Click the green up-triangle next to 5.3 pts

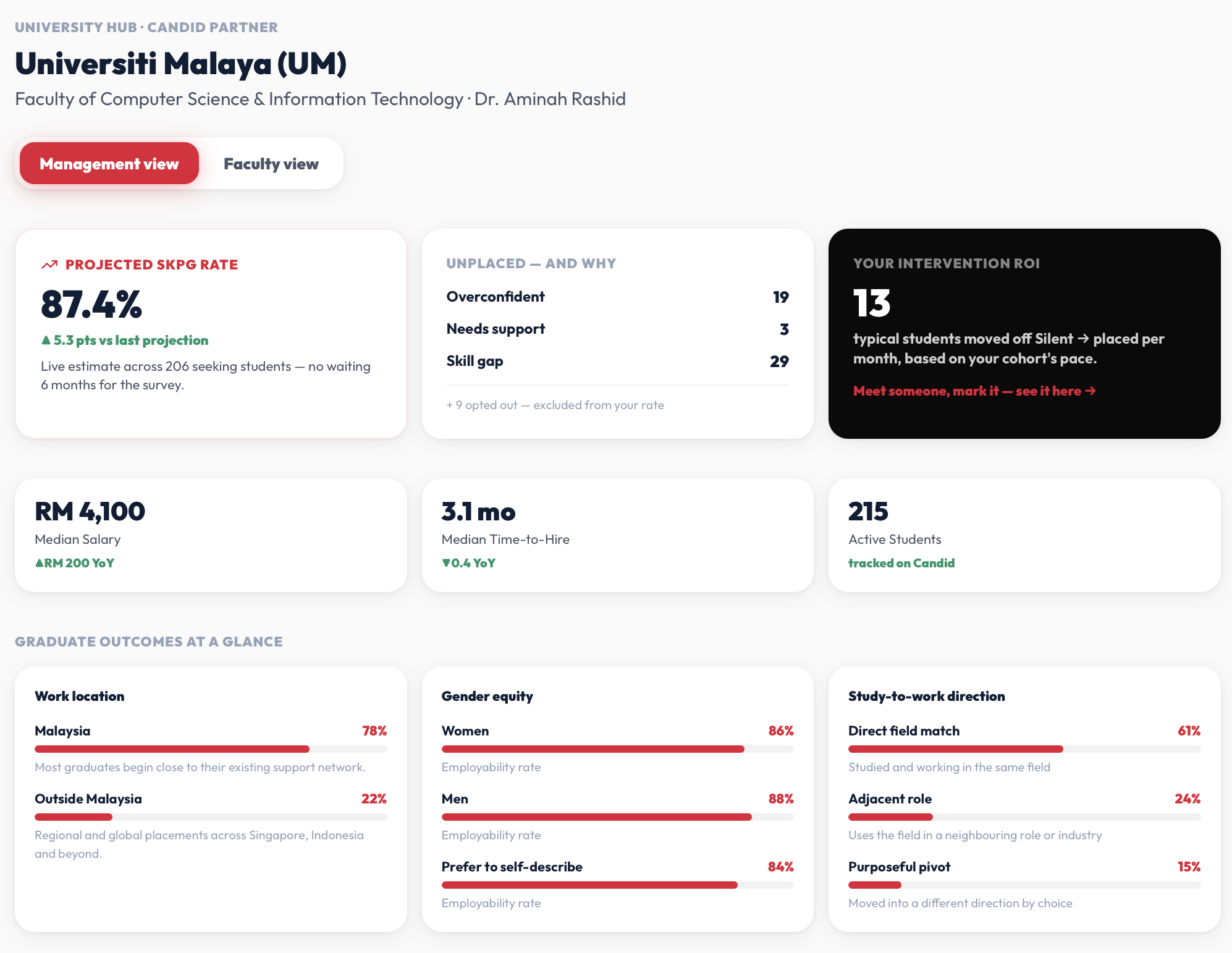click(x=46, y=340)
